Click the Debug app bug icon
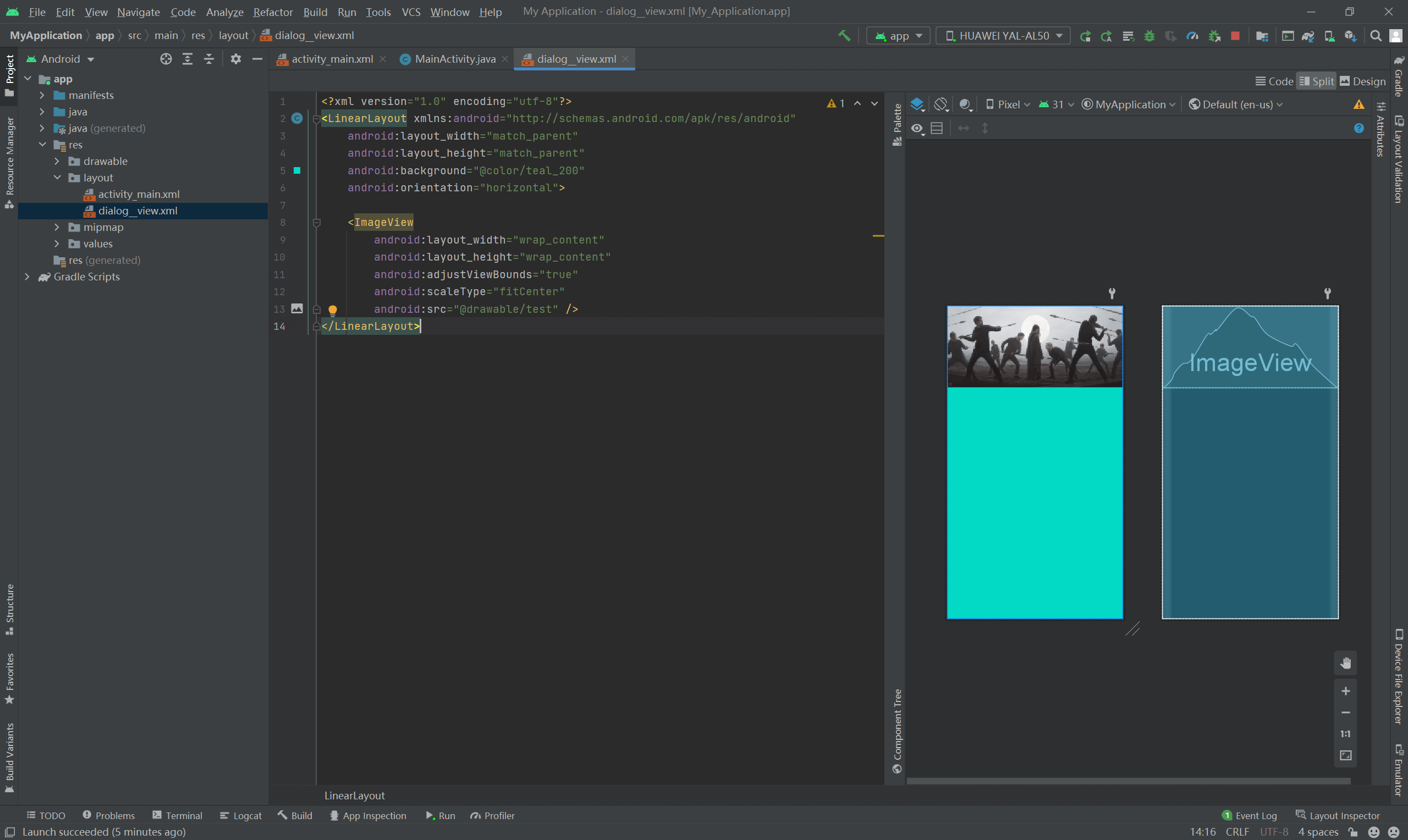 [1149, 36]
